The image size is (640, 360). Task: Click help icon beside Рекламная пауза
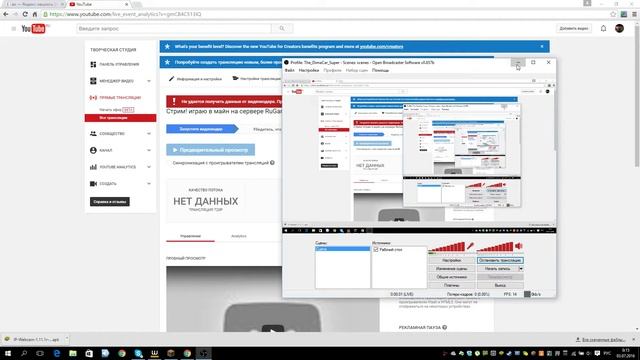click(444, 327)
